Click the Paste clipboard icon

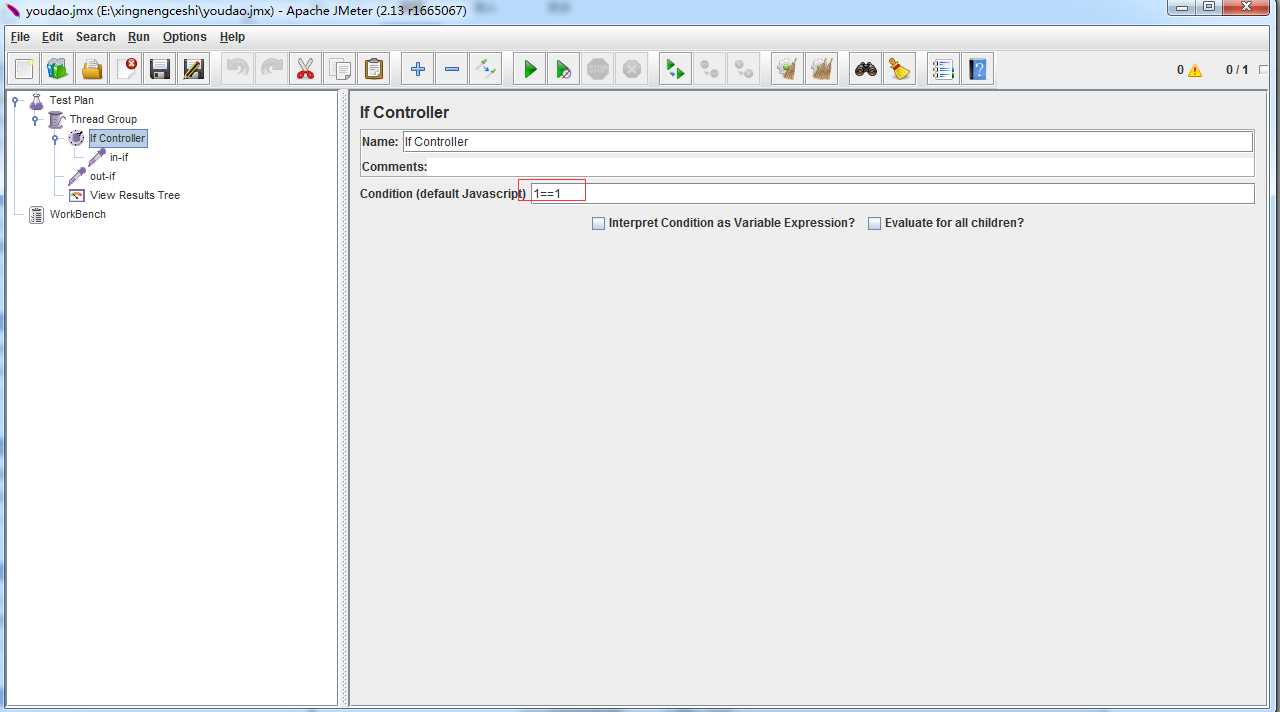tap(374, 69)
